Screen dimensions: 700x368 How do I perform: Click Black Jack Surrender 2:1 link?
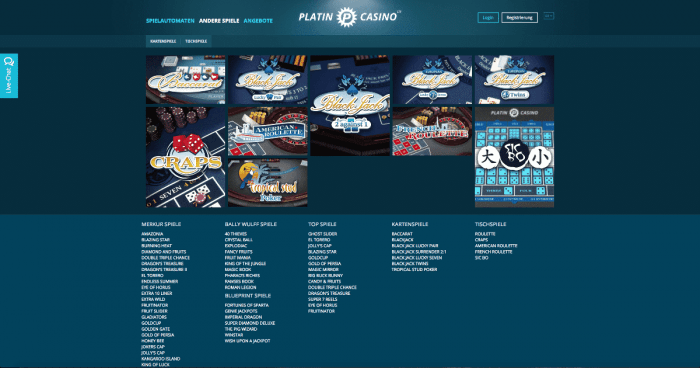[419, 252]
